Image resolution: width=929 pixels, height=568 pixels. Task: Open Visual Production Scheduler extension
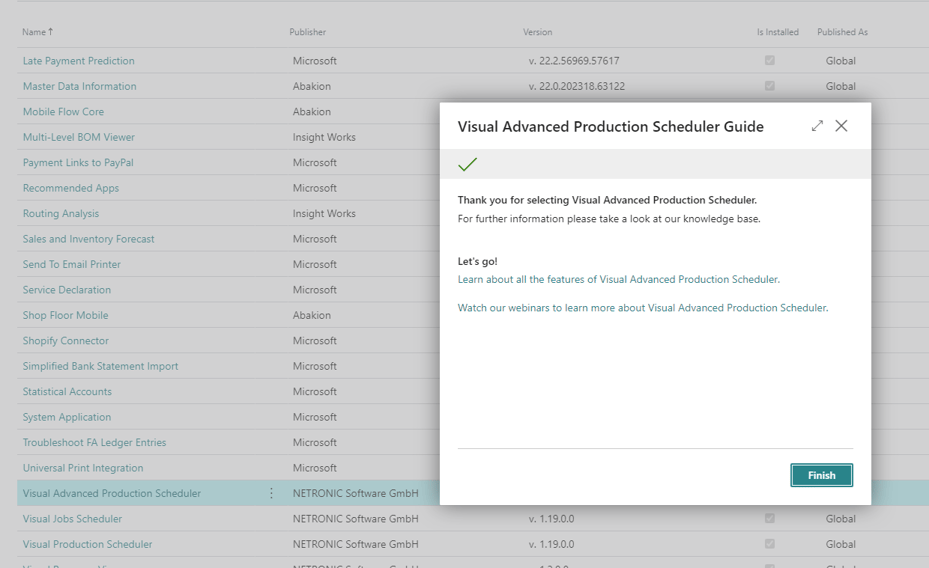87,545
